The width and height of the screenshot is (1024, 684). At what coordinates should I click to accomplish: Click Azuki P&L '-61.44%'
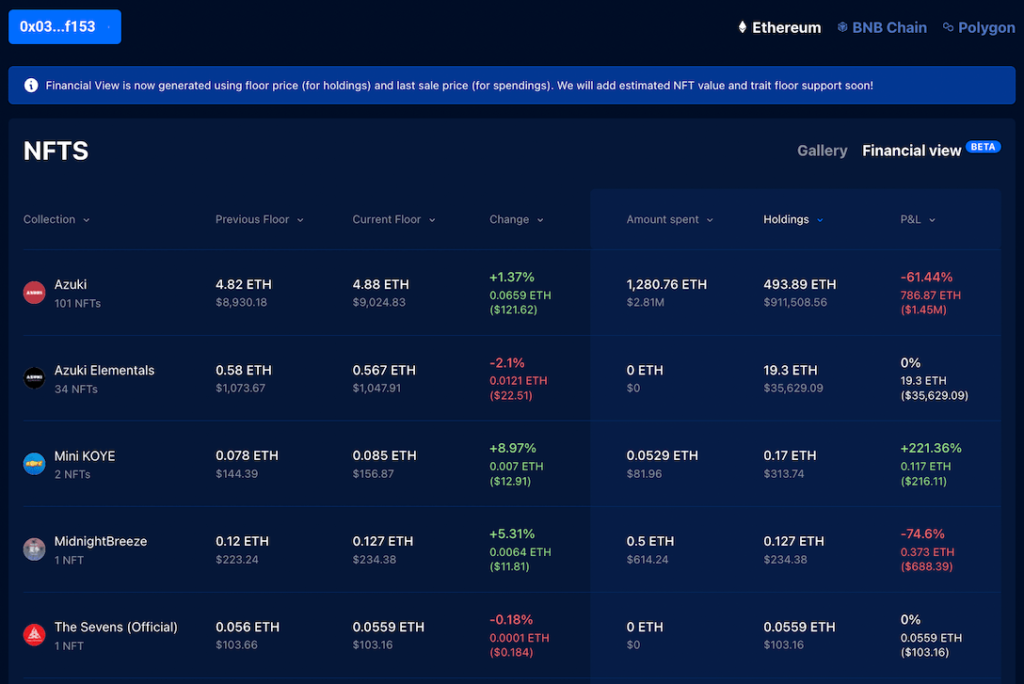(927, 277)
